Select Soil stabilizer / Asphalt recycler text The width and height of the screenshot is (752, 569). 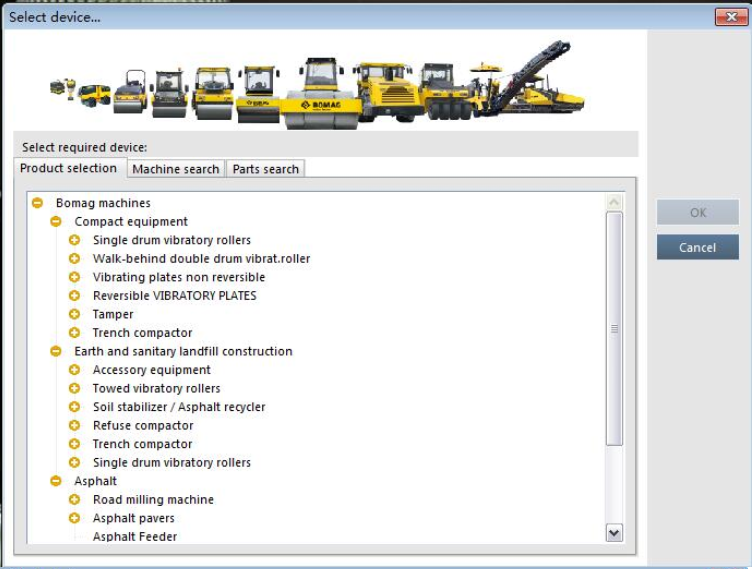click(179, 407)
